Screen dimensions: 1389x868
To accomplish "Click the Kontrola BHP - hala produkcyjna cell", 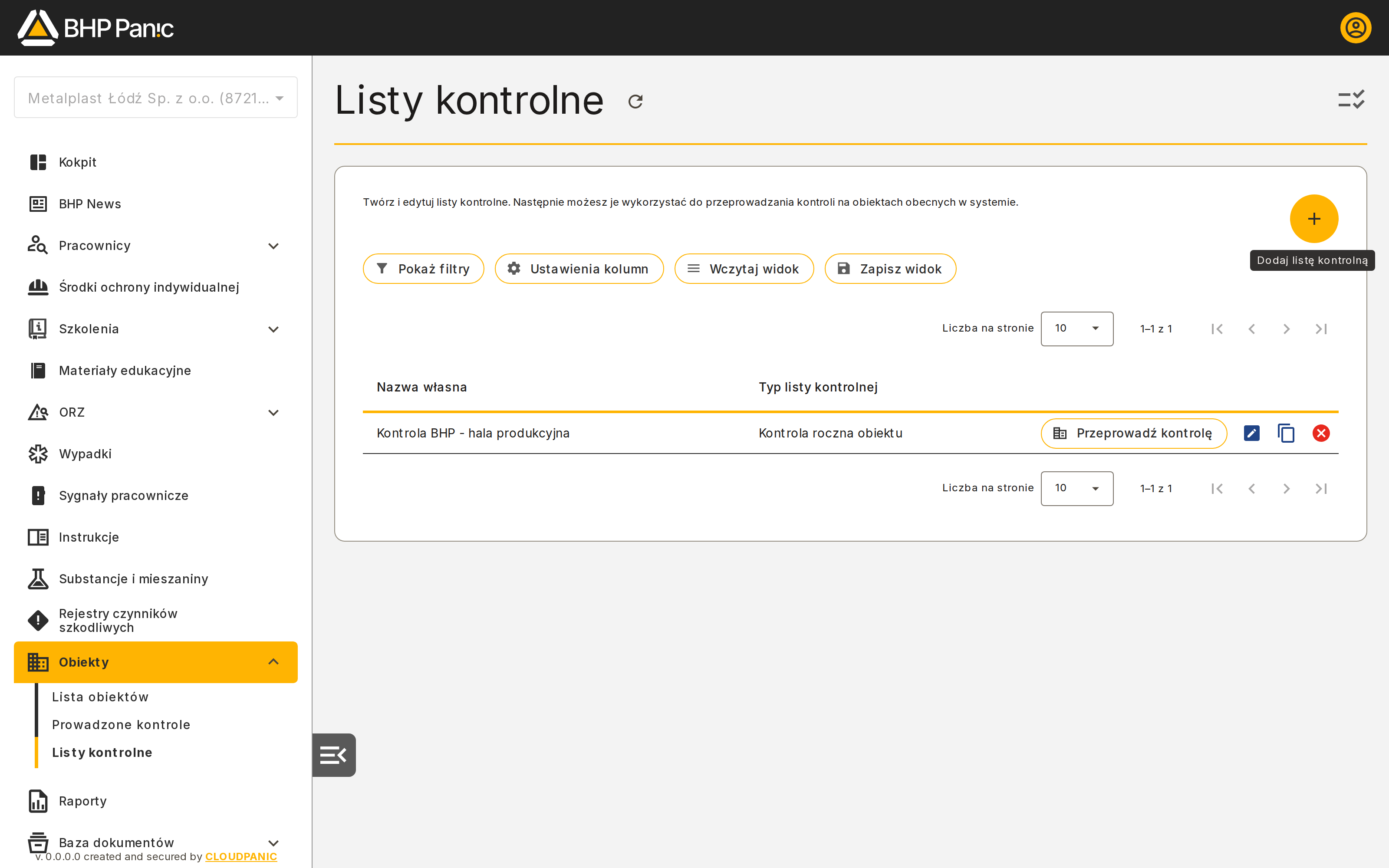I will coord(473,433).
